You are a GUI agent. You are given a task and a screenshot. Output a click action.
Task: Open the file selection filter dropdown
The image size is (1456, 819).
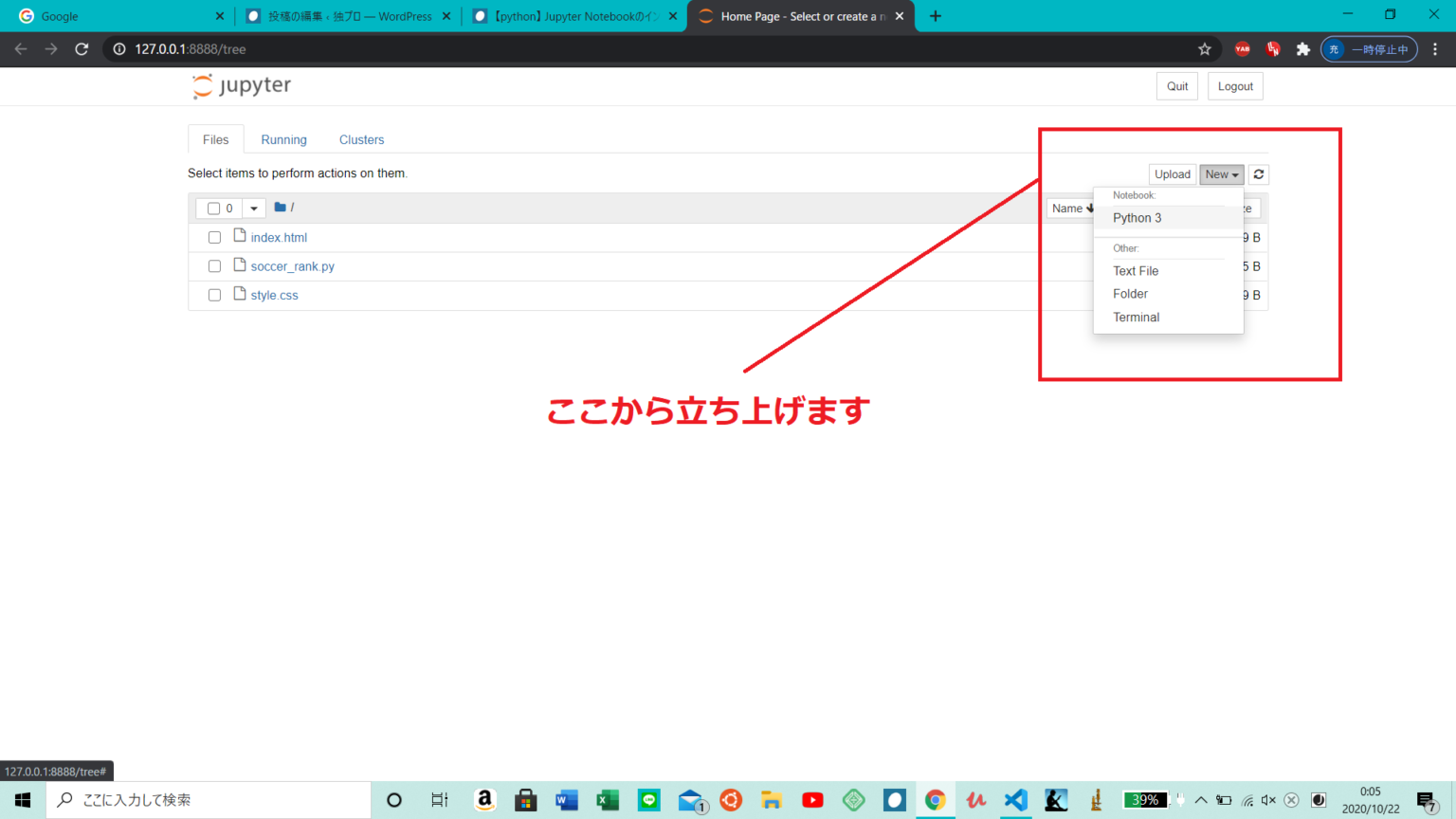pyautogui.click(x=253, y=208)
